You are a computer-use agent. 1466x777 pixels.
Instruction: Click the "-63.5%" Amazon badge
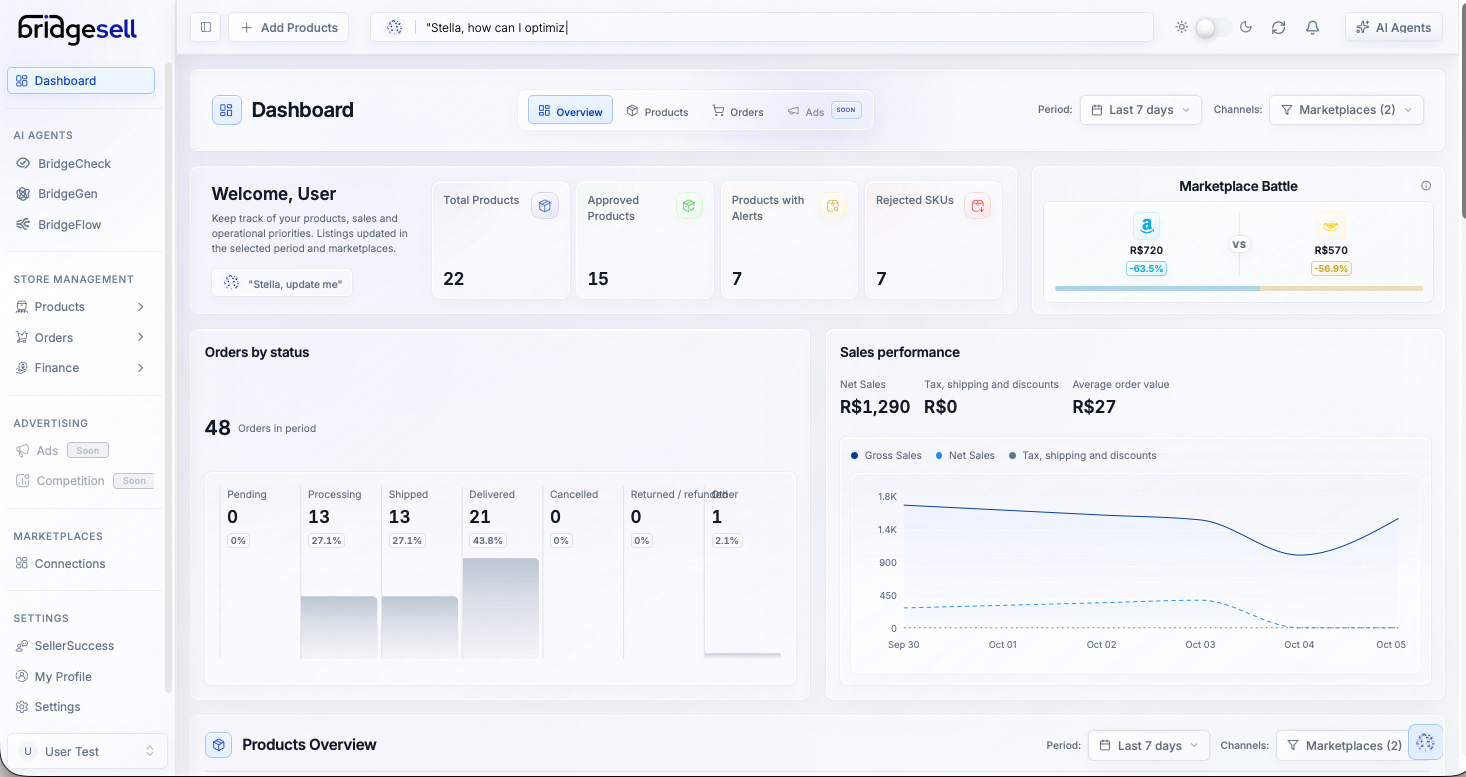pos(1146,268)
